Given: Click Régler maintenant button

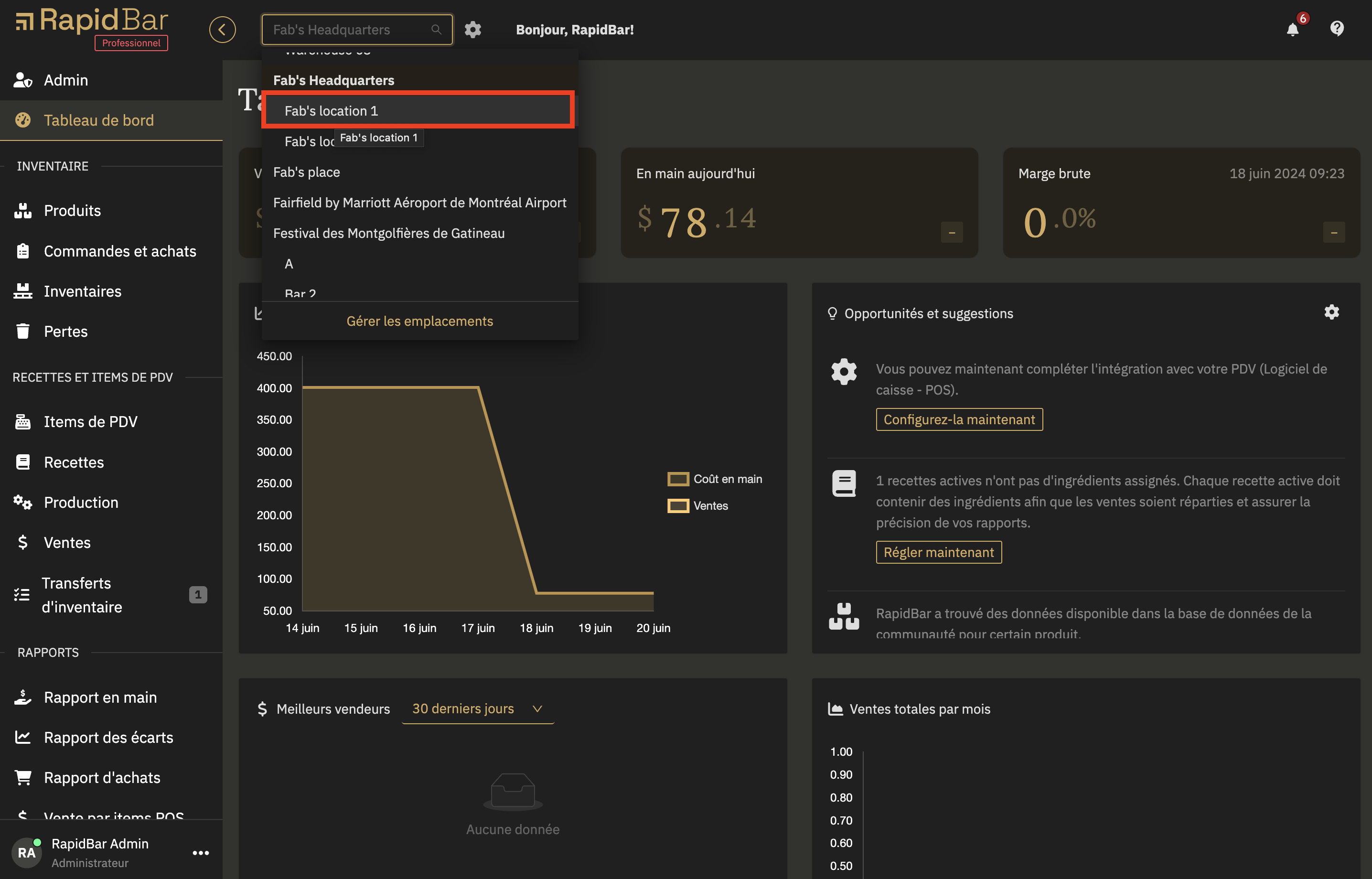Looking at the screenshot, I should (939, 553).
